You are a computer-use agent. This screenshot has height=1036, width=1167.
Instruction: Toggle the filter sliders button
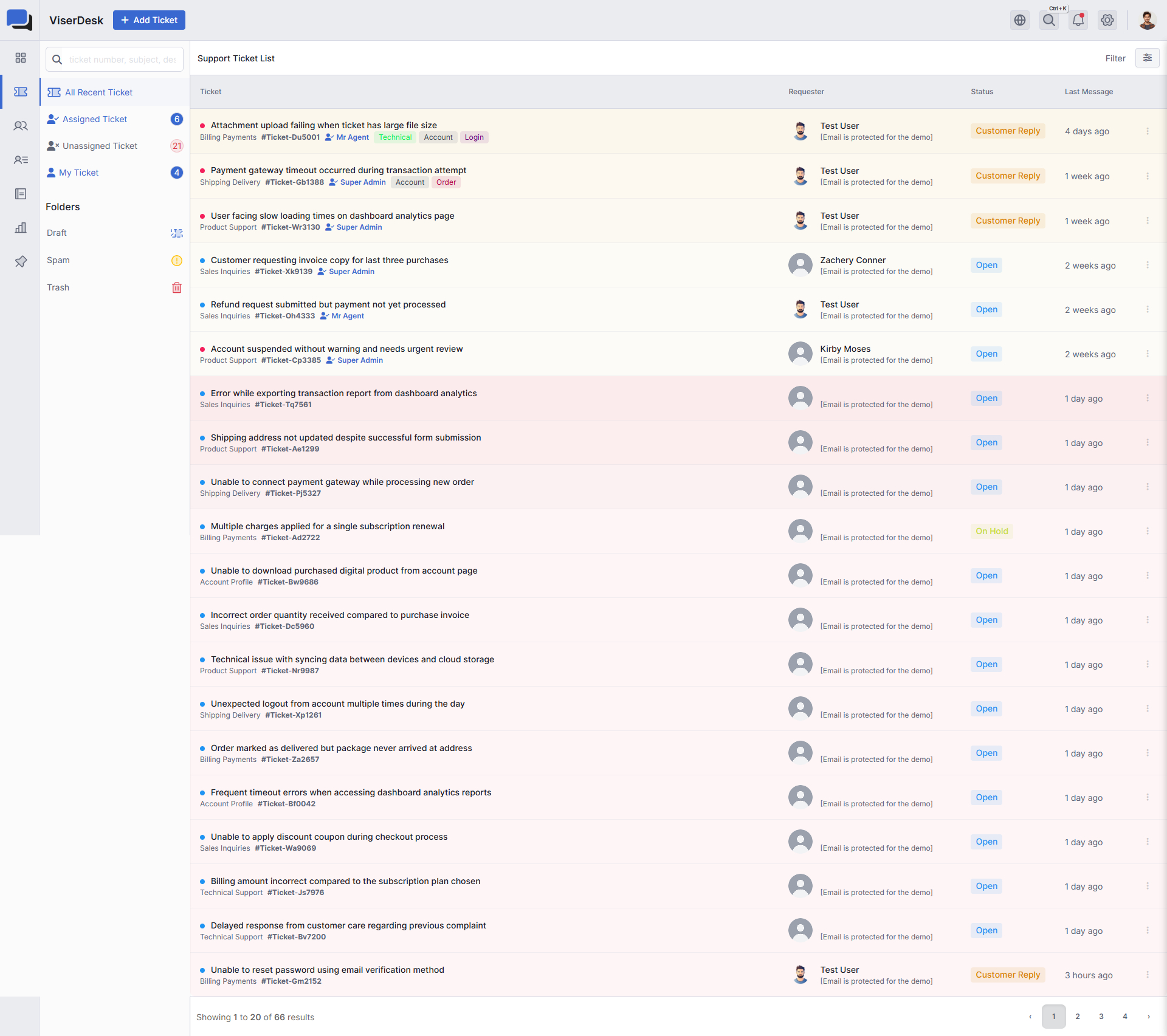pyautogui.click(x=1148, y=58)
